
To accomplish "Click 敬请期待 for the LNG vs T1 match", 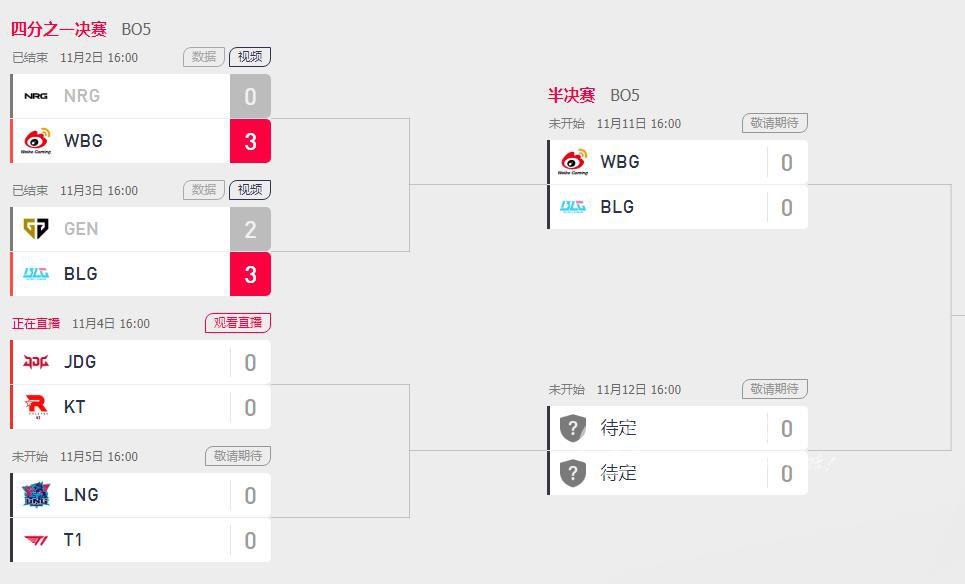I will click(x=238, y=455).
